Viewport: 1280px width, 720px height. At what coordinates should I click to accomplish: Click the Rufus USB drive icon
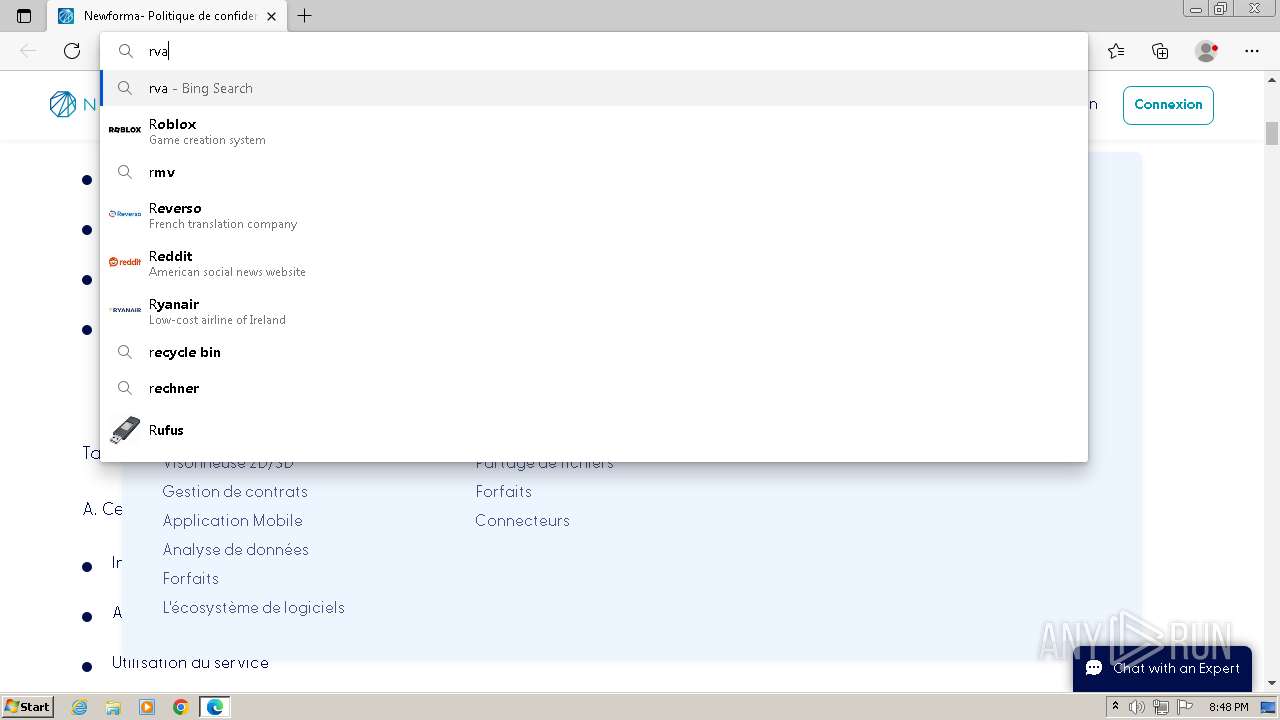point(125,430)
